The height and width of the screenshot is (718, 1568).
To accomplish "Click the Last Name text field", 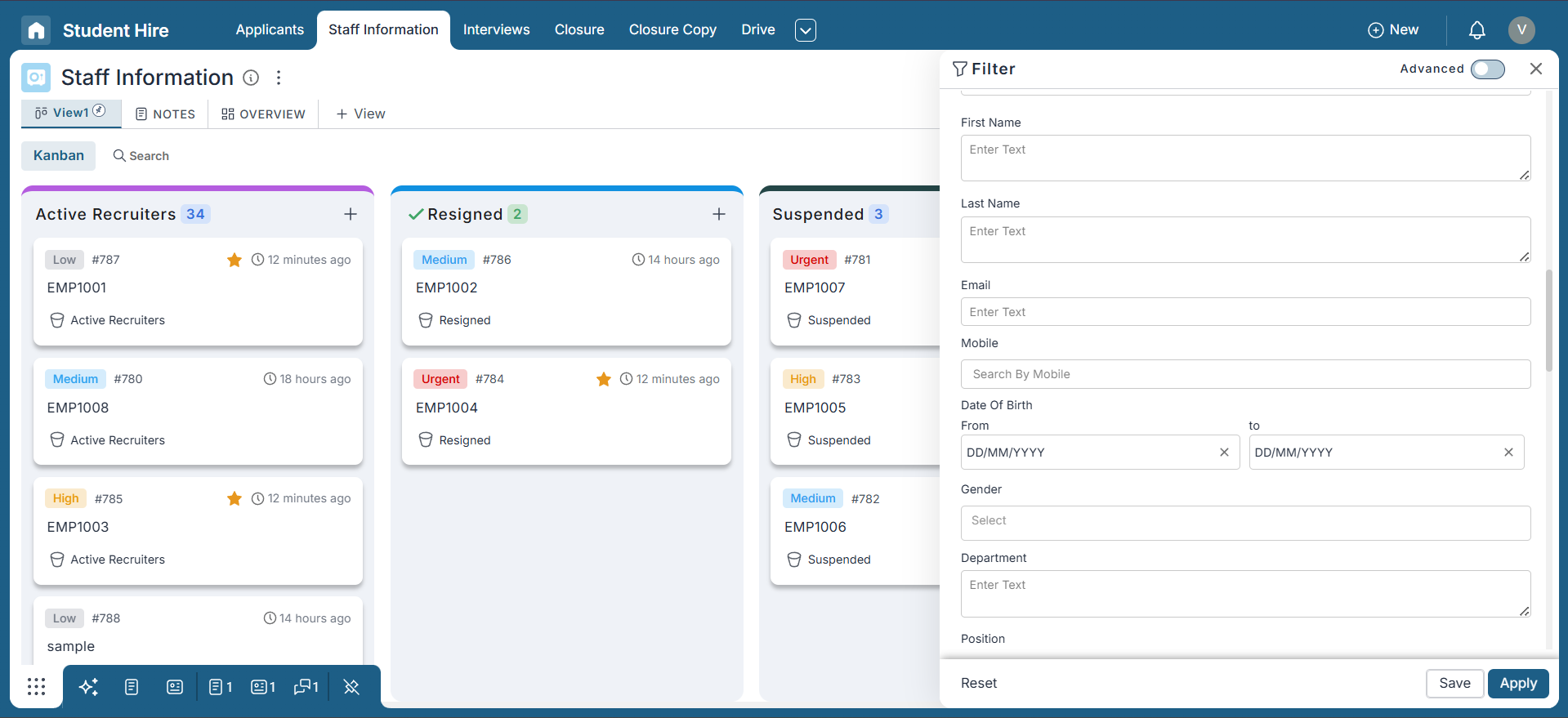I will 1245,239.
